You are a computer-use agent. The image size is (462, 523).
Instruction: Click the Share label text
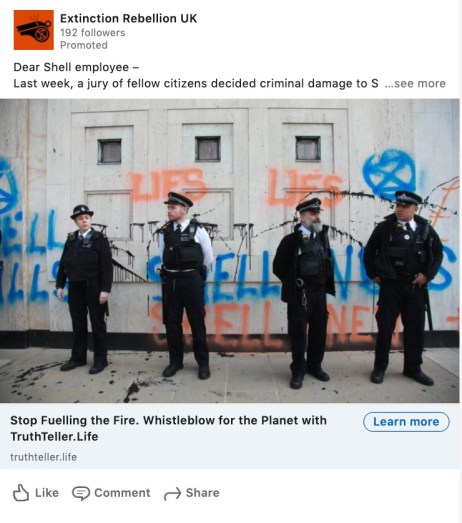click(202, 493)
